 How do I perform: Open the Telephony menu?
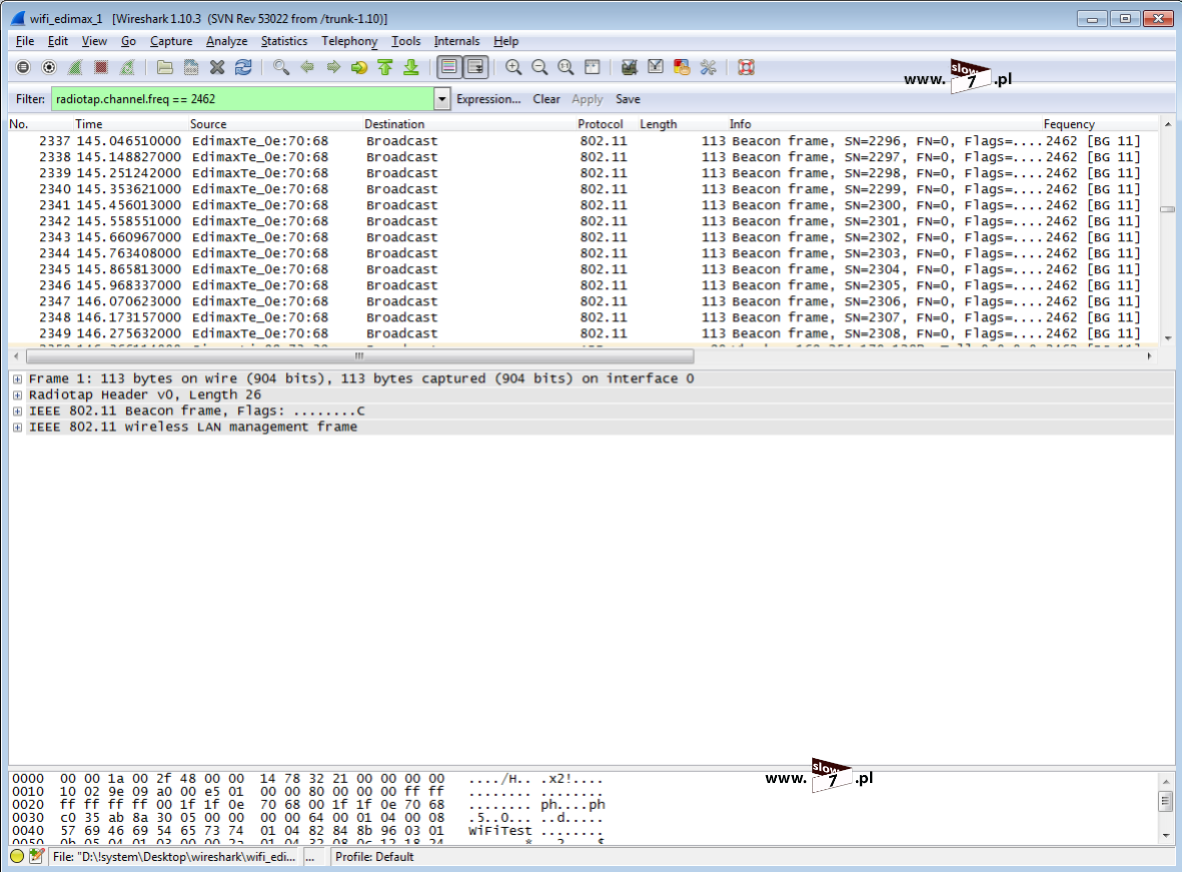click(x=349, y=41)
